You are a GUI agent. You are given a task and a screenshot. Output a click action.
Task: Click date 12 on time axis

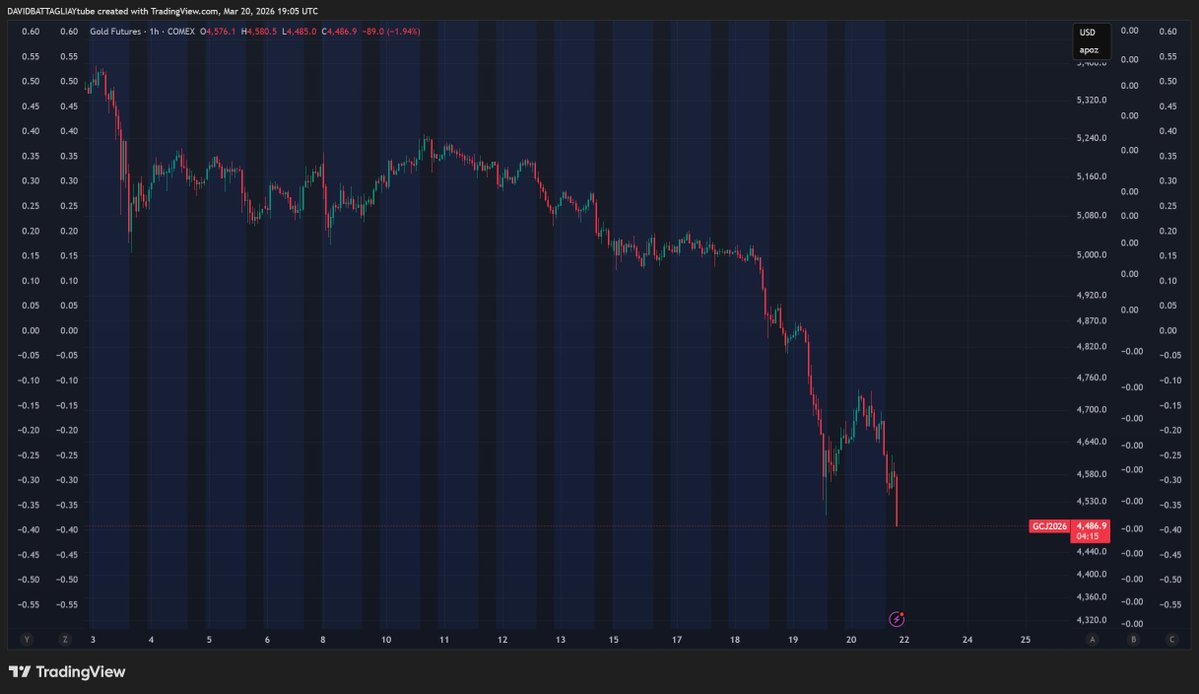click(x=502, y=640)
